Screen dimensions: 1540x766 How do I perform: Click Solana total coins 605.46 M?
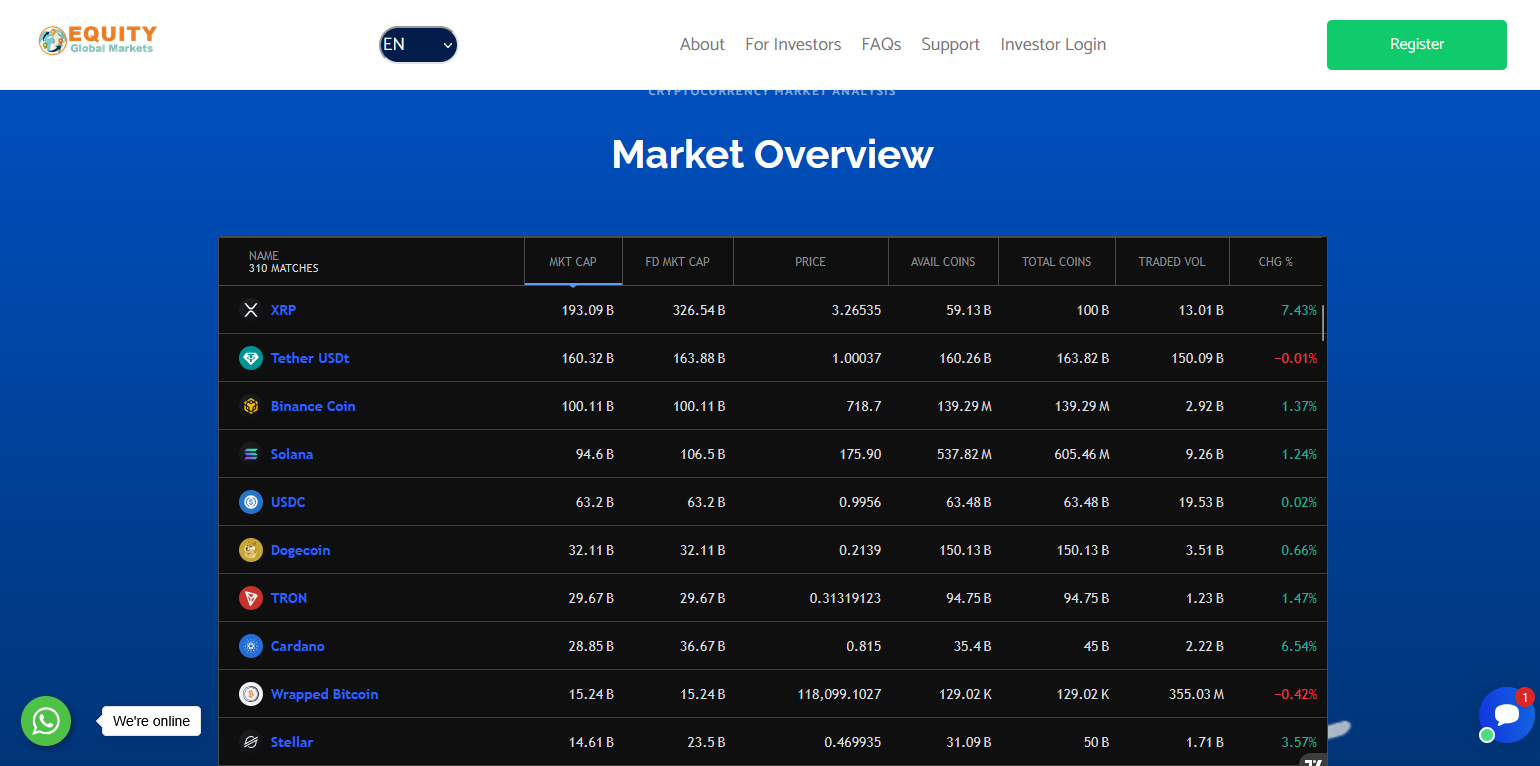pyautogui.click(x=1082, y=454)
